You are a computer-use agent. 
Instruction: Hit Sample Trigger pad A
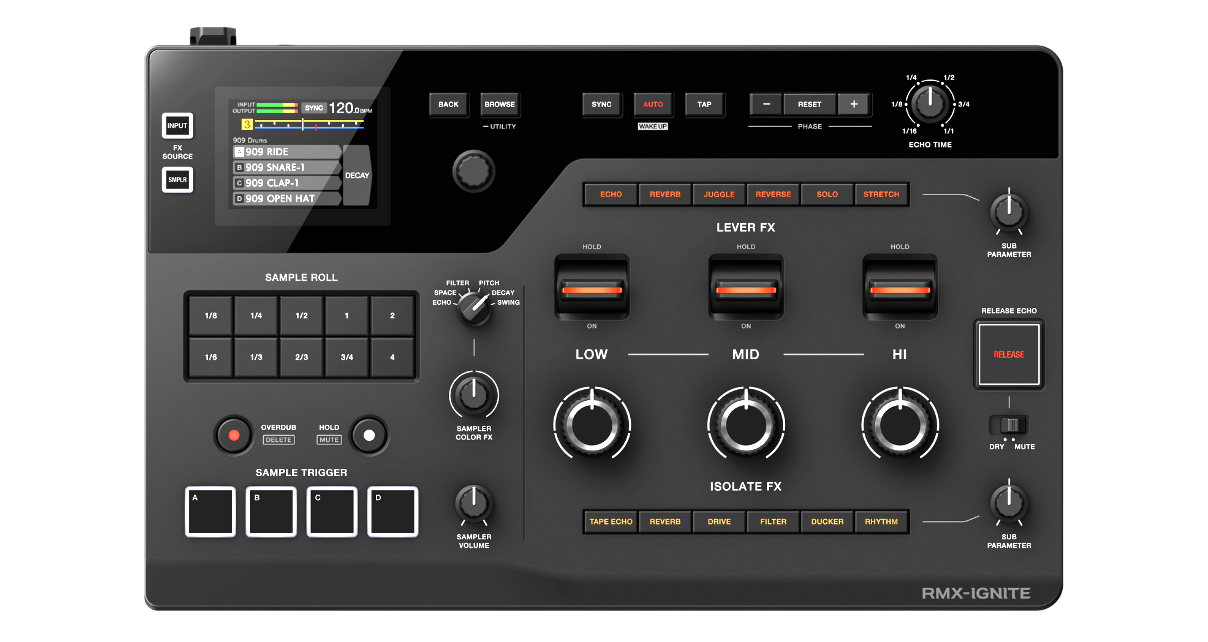210,511
